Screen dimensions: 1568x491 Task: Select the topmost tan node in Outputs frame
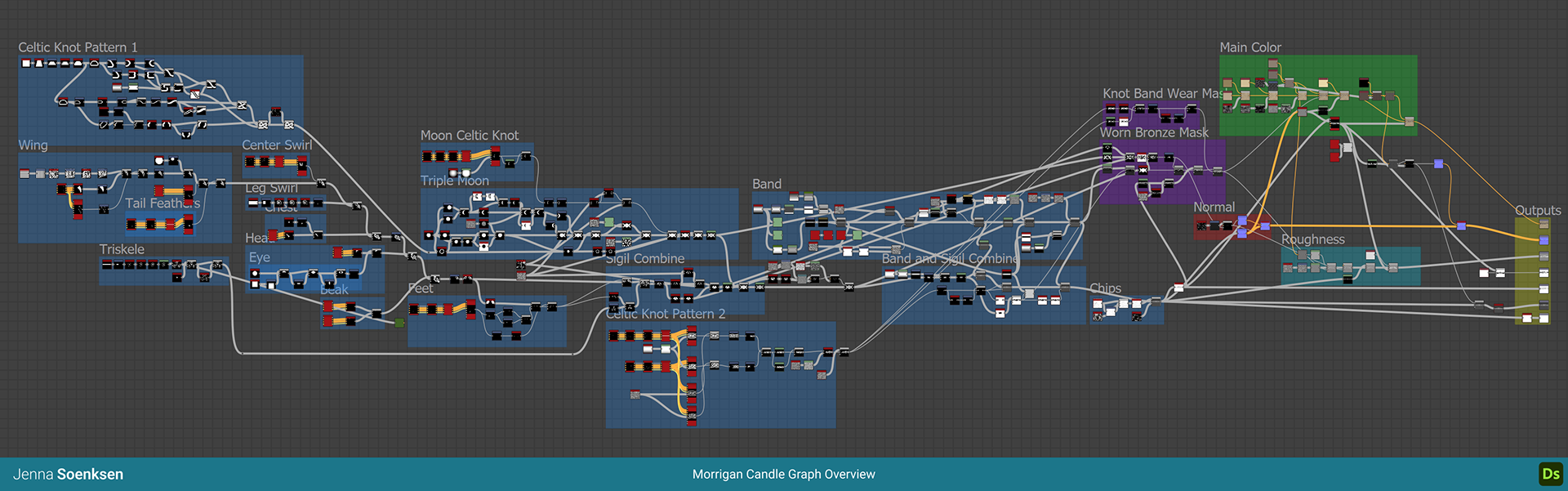pos(1543,224)
